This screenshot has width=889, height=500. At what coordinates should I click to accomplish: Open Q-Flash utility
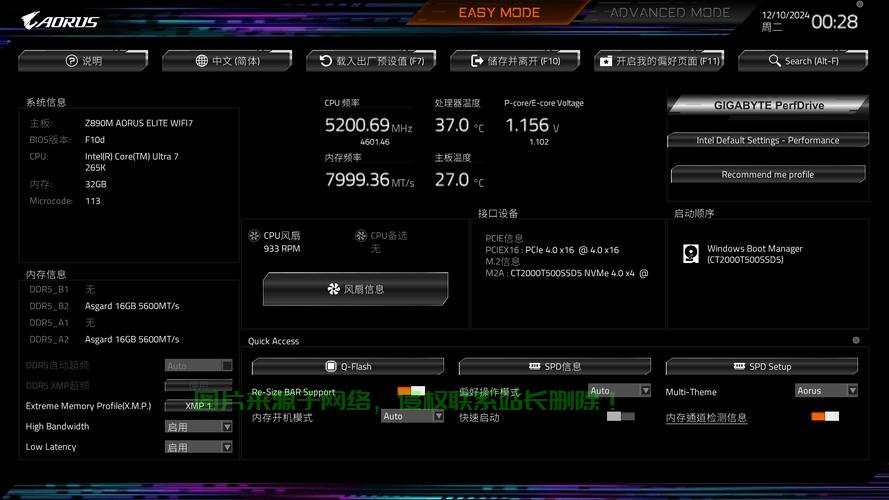pyautogui.click(x=348, y=366)
